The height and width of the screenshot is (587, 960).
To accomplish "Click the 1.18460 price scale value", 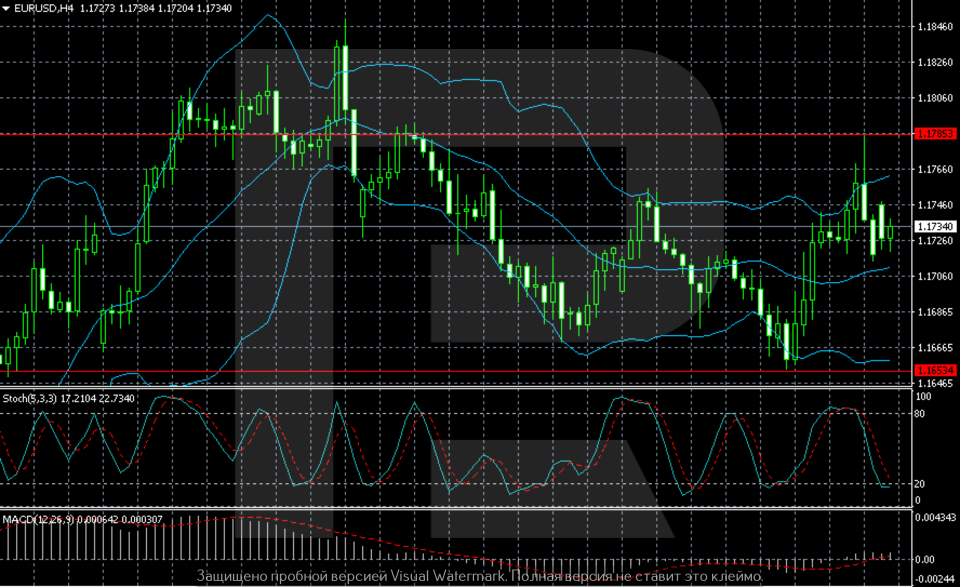I will coord(935,26).
